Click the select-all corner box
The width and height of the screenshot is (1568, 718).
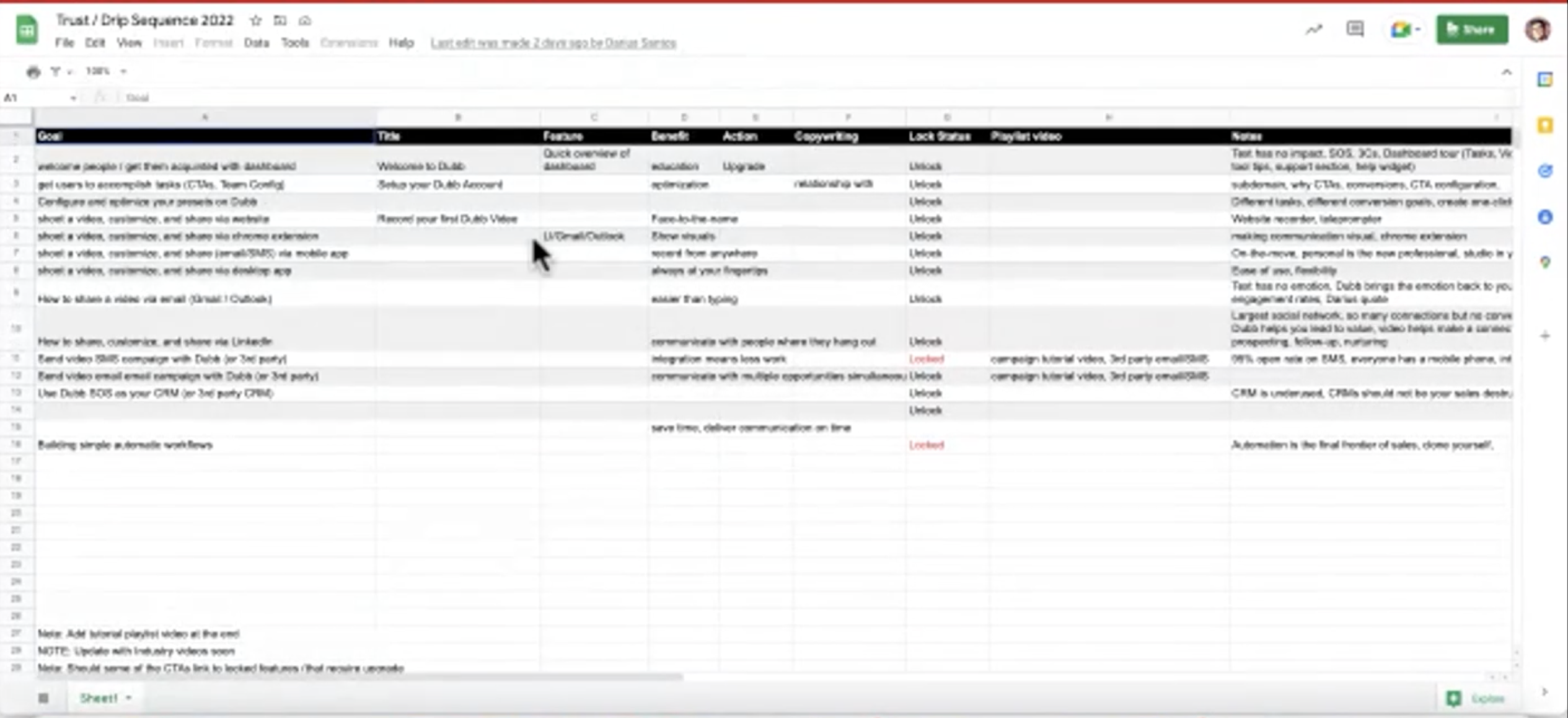coord(16,117)
